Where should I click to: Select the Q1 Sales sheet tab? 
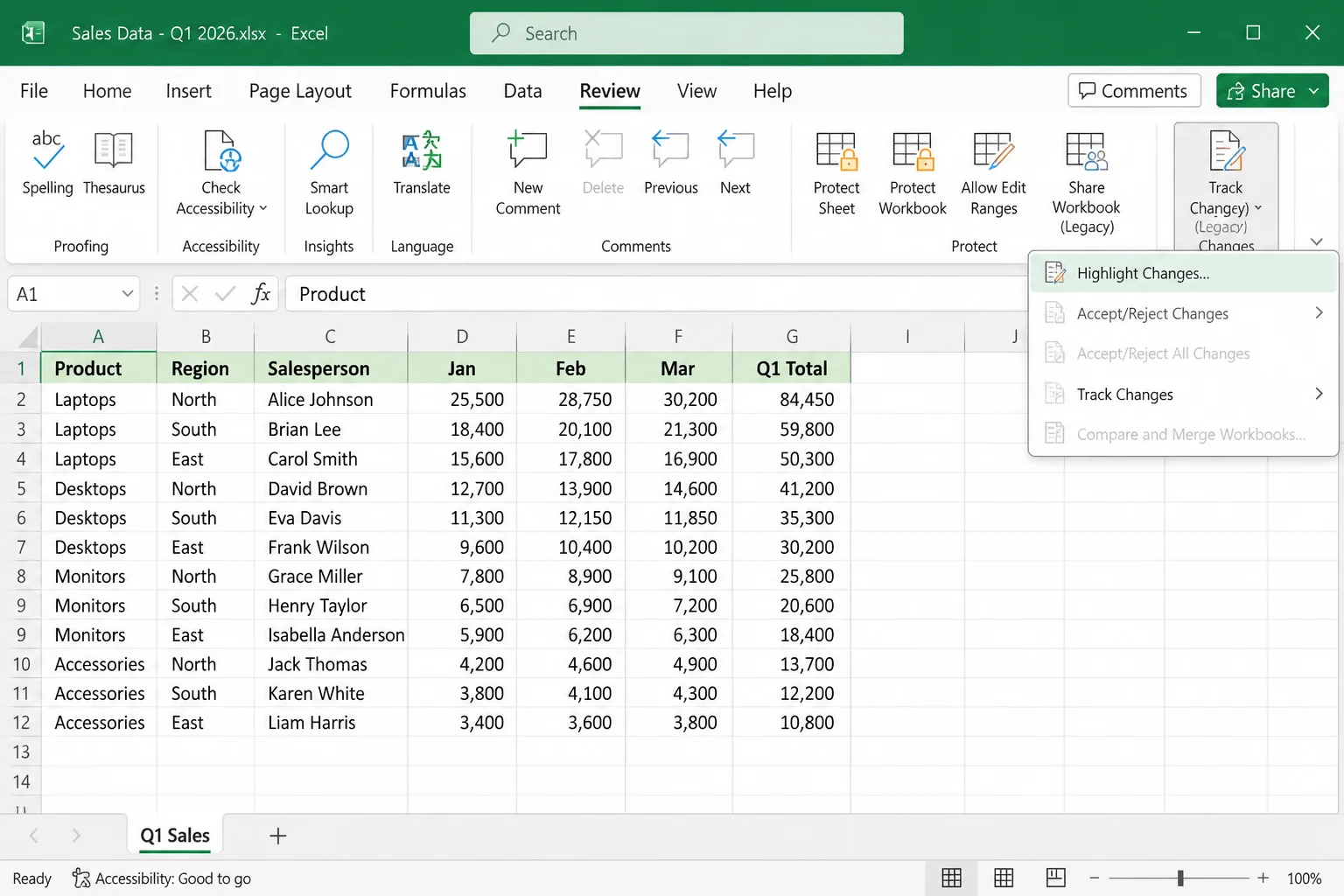(x=175, y=836)
